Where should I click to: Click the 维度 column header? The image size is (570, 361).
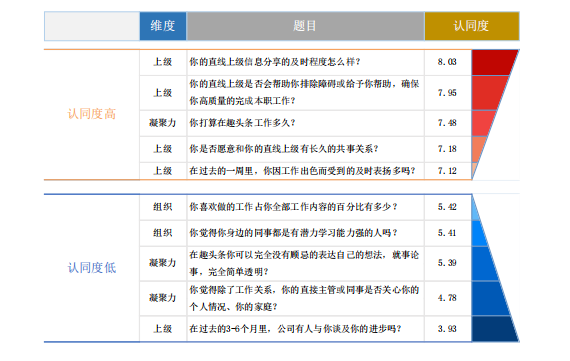click(163, 26)
